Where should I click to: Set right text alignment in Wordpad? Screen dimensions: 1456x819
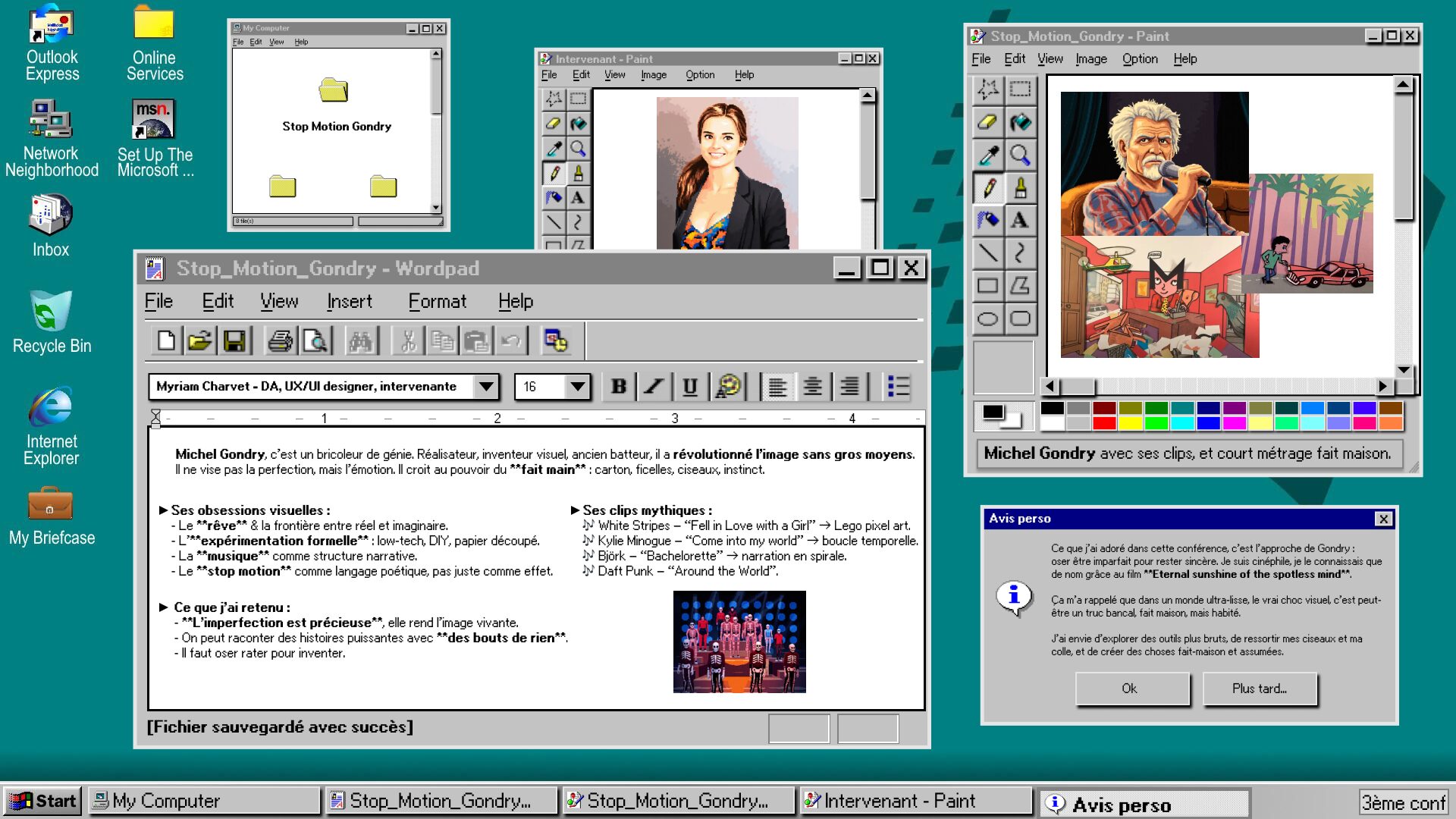coord(849,387)
